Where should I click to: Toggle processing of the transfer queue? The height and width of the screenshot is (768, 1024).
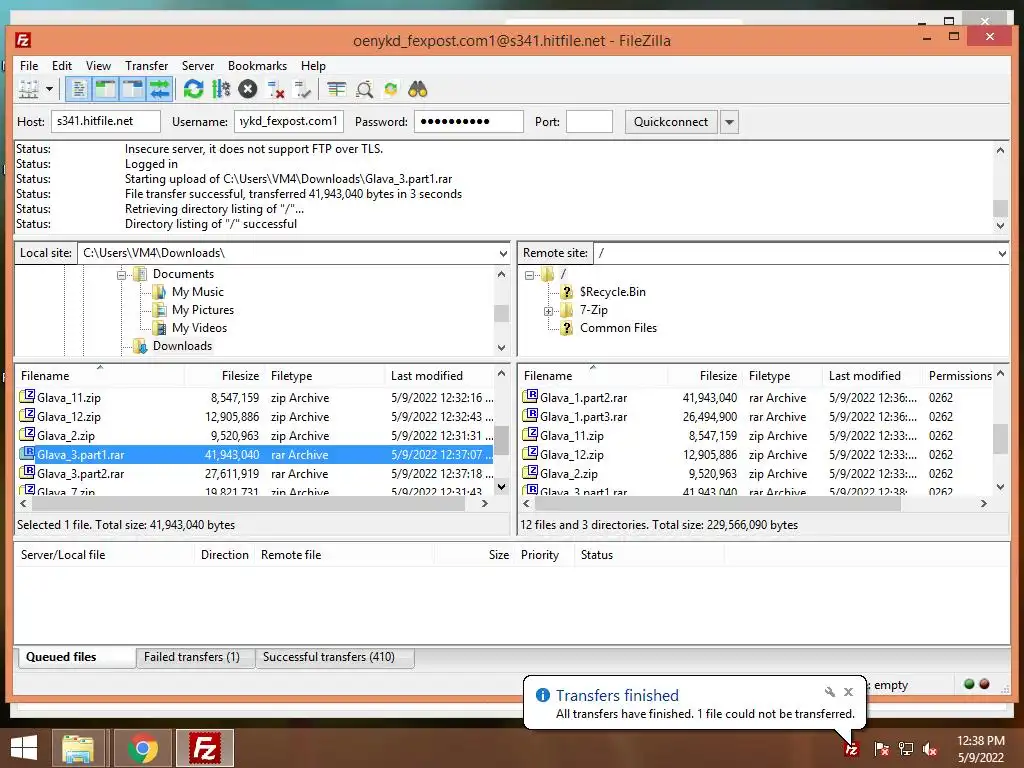(221, 89)
